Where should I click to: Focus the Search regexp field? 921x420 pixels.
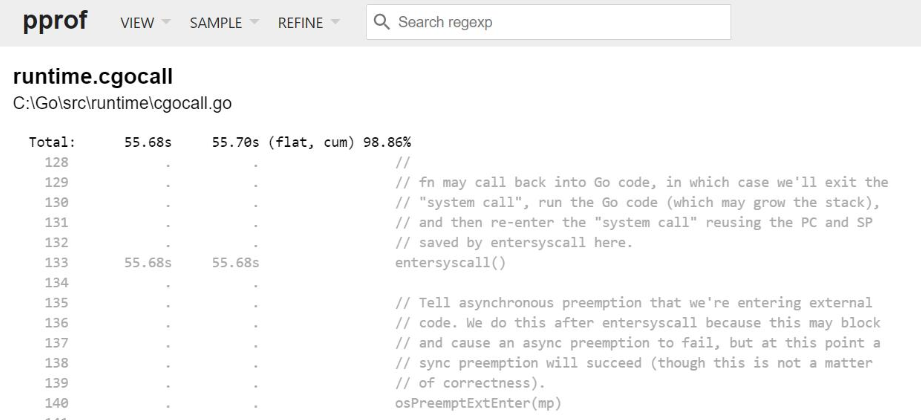(548, 22)
